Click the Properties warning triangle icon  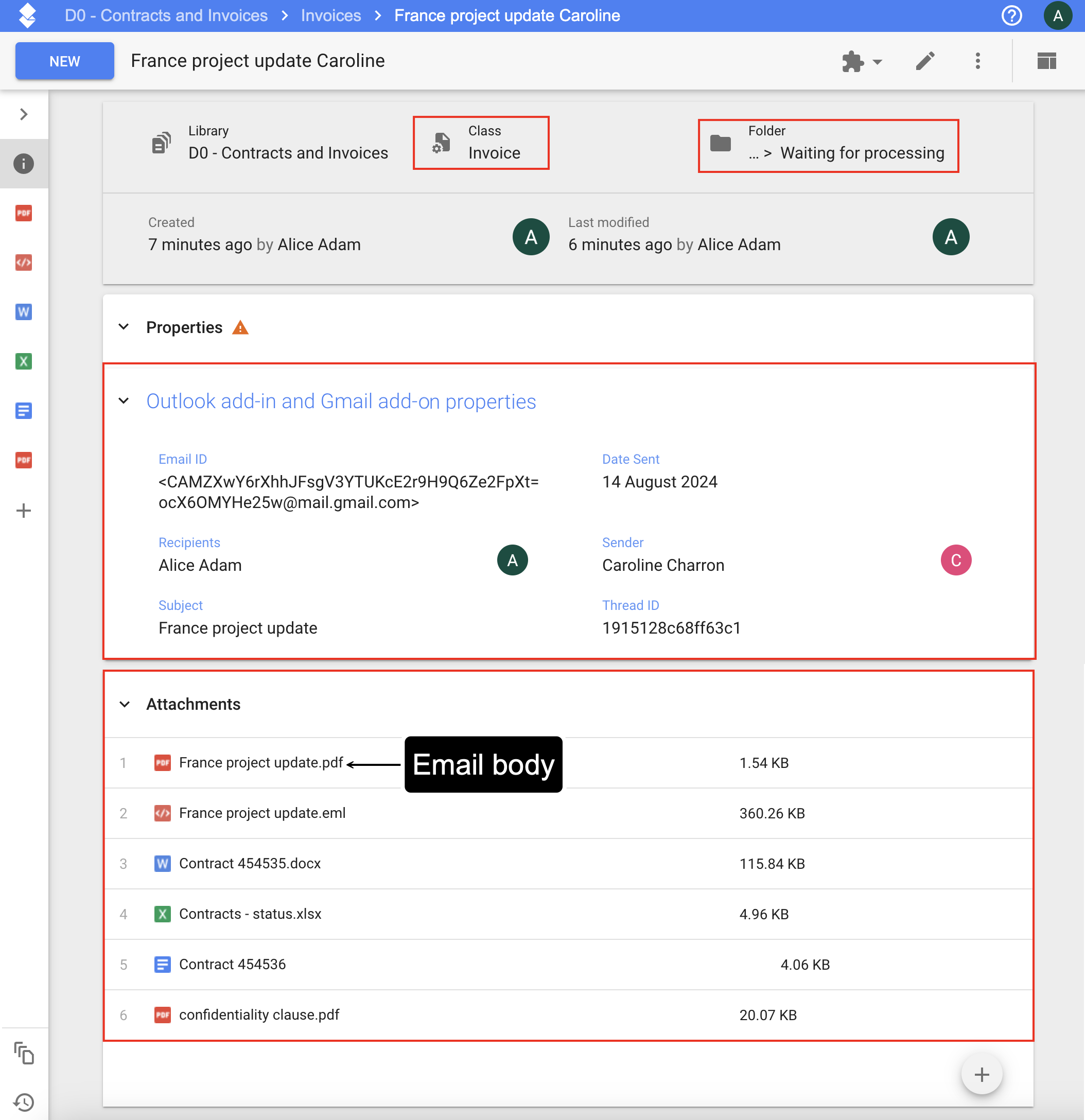(x=240, y=327)
